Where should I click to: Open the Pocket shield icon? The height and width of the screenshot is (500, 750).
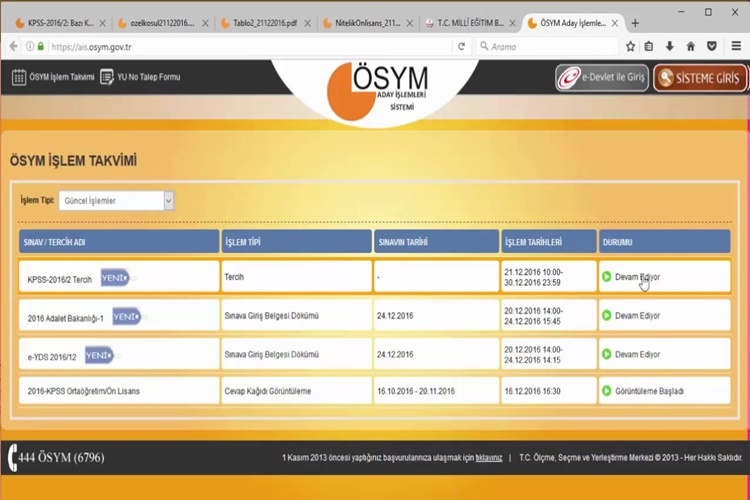[712, 46]
